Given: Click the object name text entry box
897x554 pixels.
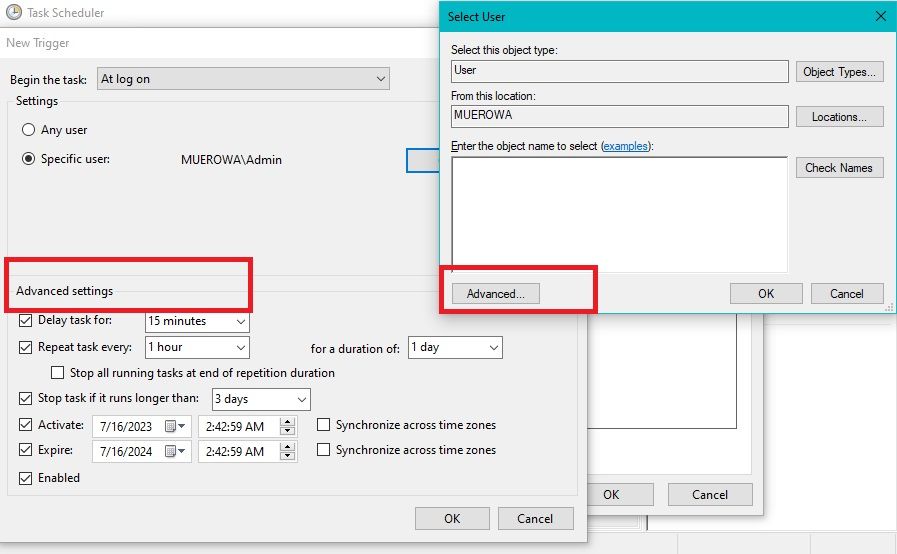Looking at the screenshot, I should point(619,214).
